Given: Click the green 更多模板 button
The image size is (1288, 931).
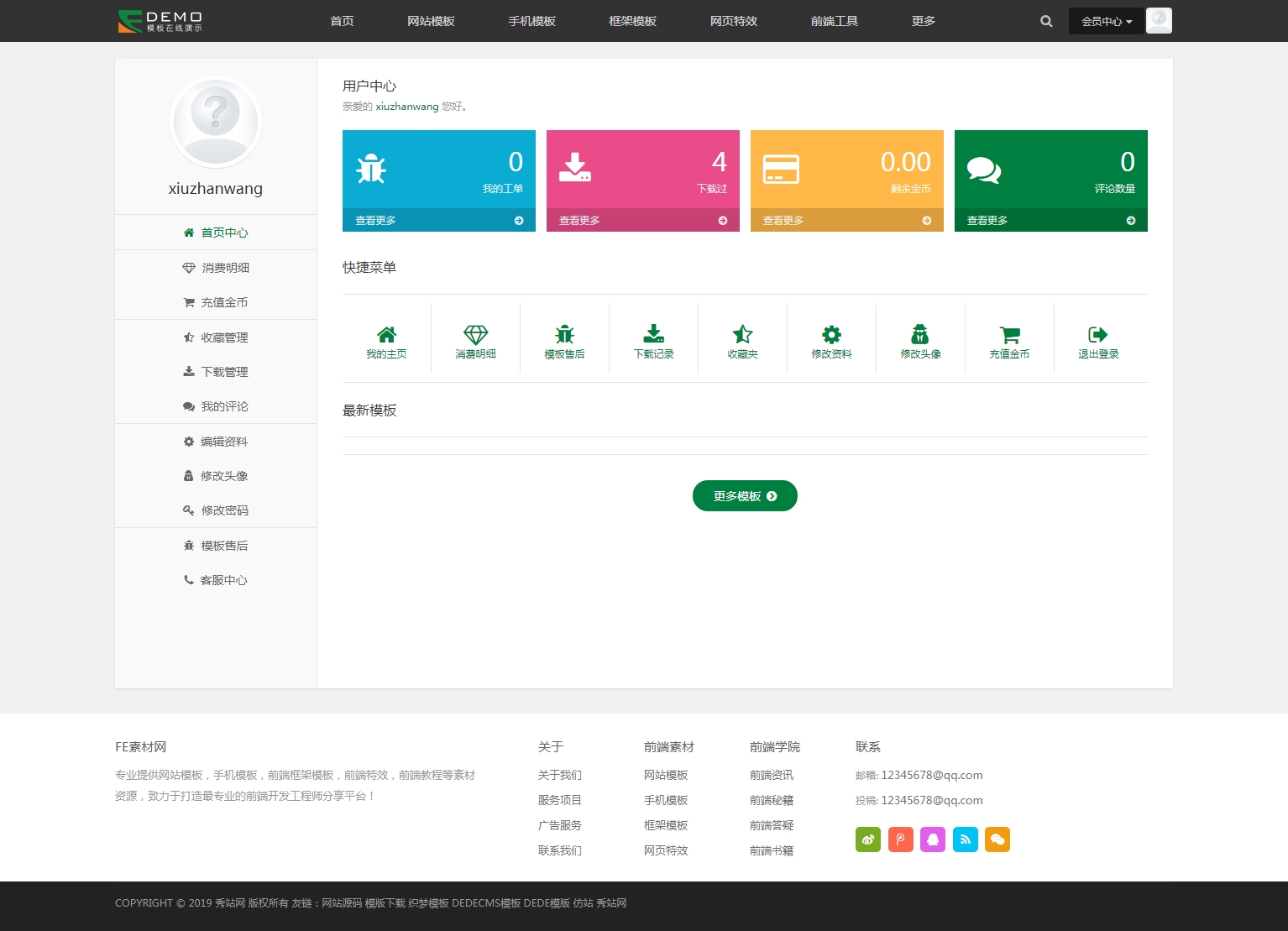Looking at the screenshot, I should 745,496.
